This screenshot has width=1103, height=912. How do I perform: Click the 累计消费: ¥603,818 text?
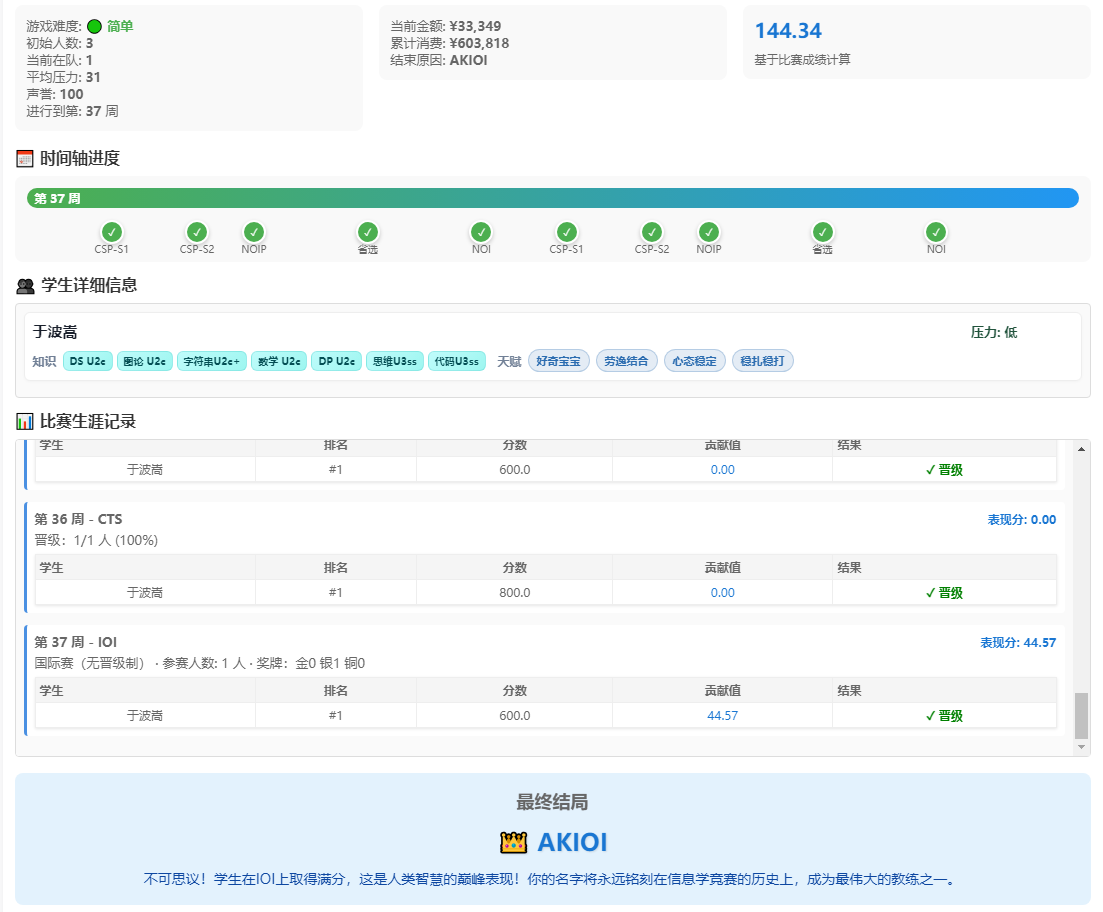coord(450,44)
